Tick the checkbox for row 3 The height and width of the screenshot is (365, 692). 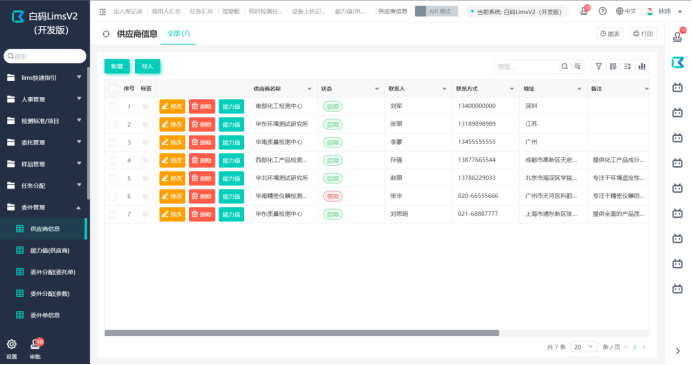113,143
